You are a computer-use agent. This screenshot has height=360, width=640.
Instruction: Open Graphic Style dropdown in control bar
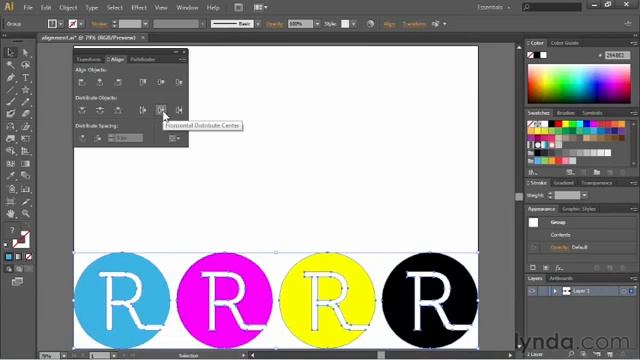point(353,24)
